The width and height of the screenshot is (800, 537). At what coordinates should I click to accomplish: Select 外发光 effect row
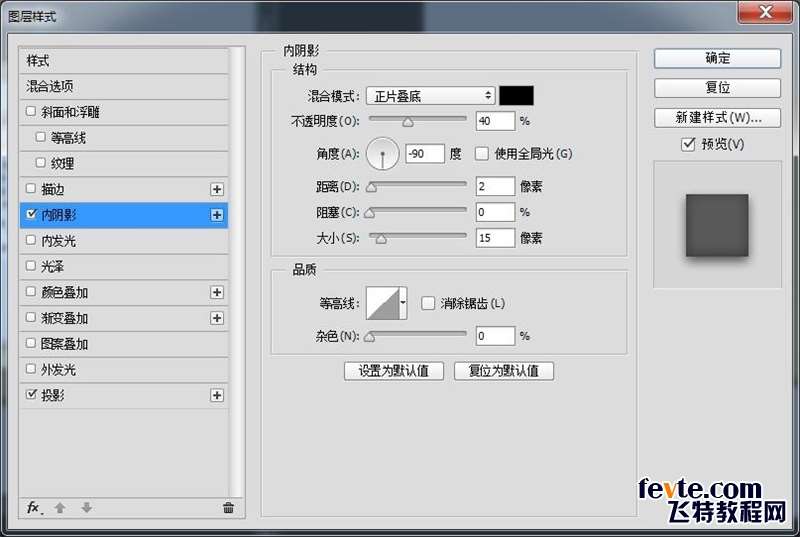[x=123, y=369]
